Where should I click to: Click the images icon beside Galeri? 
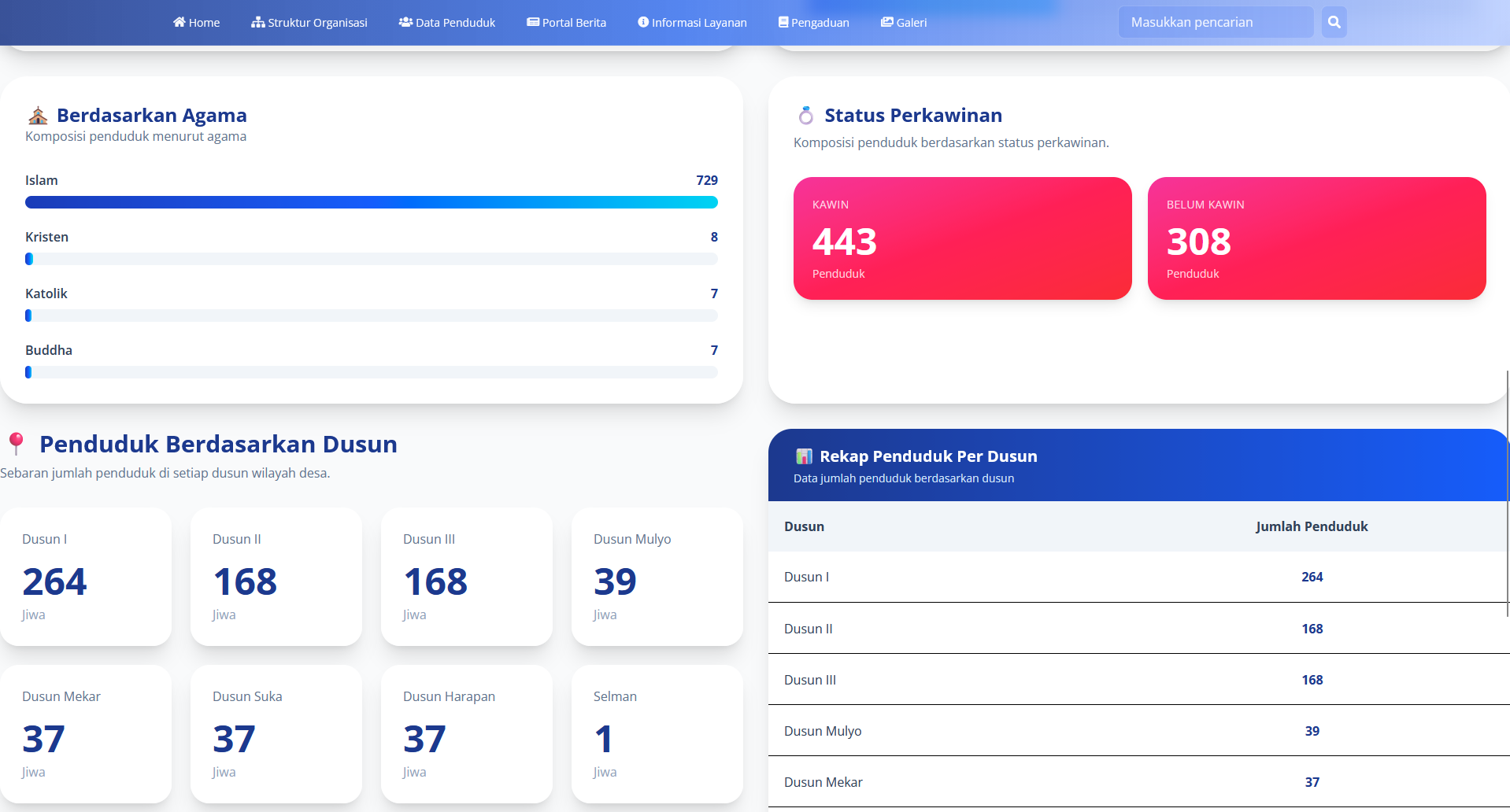point(887,22)
